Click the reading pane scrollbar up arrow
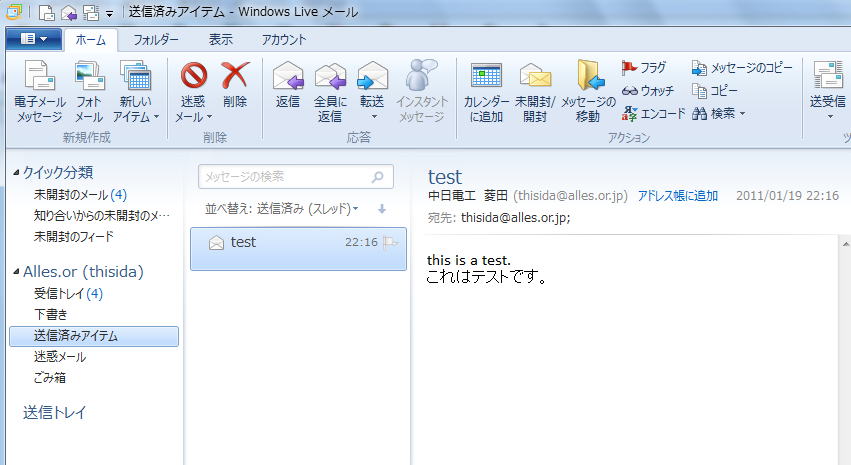Viewport: 851px width, 465px height. tap(846, 243)
